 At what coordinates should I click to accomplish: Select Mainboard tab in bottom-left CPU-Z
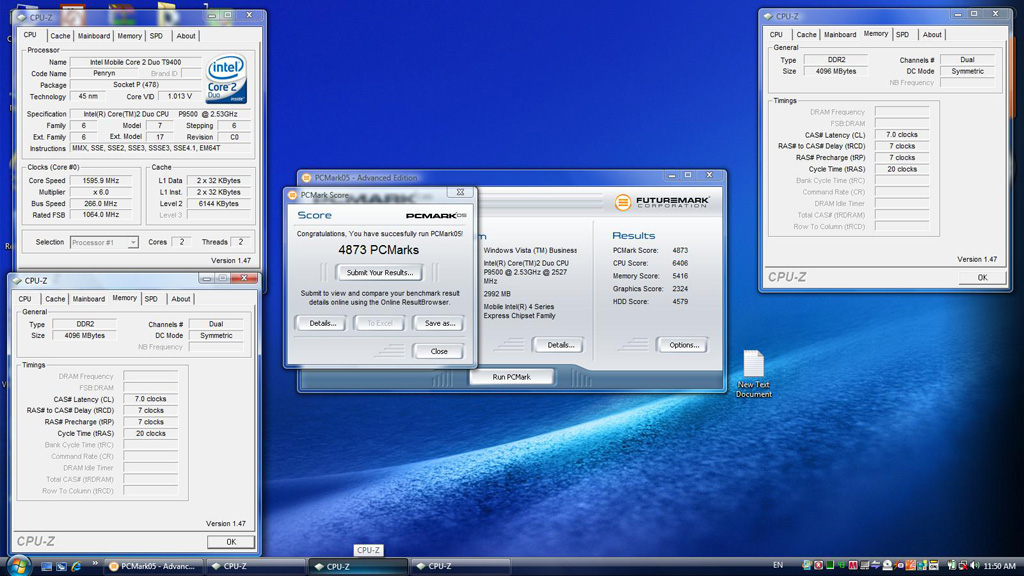tap(89, 299)
